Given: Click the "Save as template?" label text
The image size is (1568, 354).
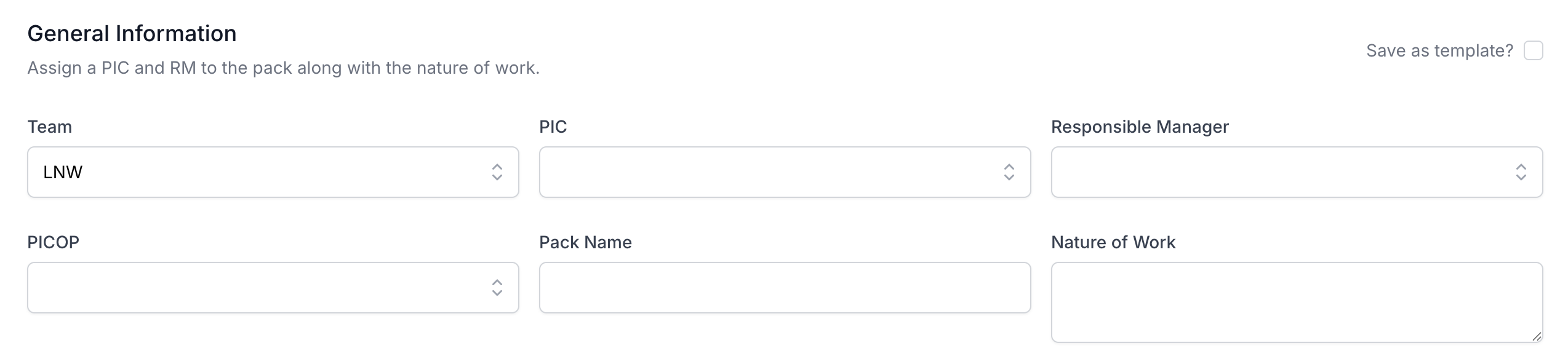Looking at the screenshot, I should (x=1439, y=50).
